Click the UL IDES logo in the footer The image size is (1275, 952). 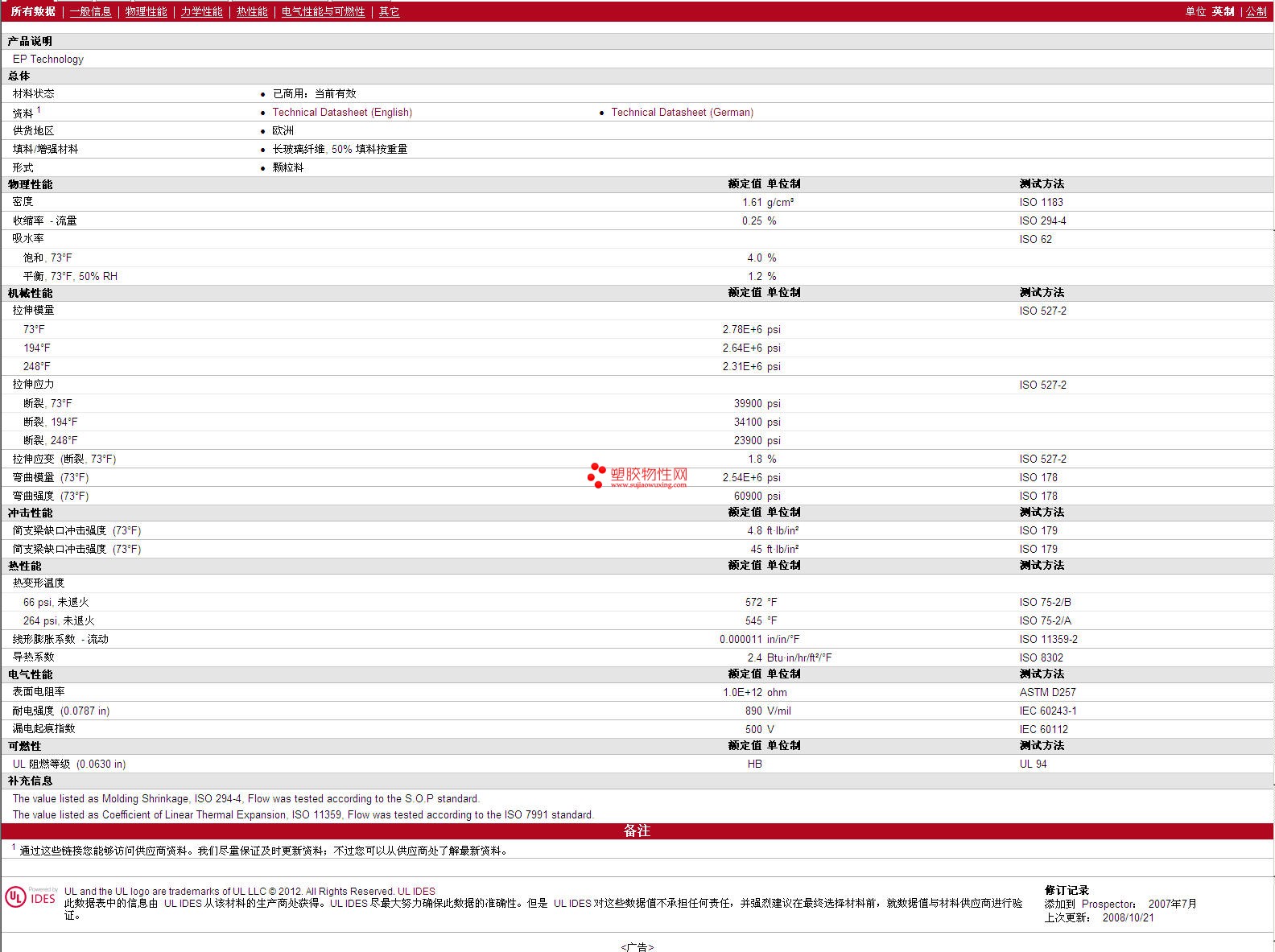(31, 897)
